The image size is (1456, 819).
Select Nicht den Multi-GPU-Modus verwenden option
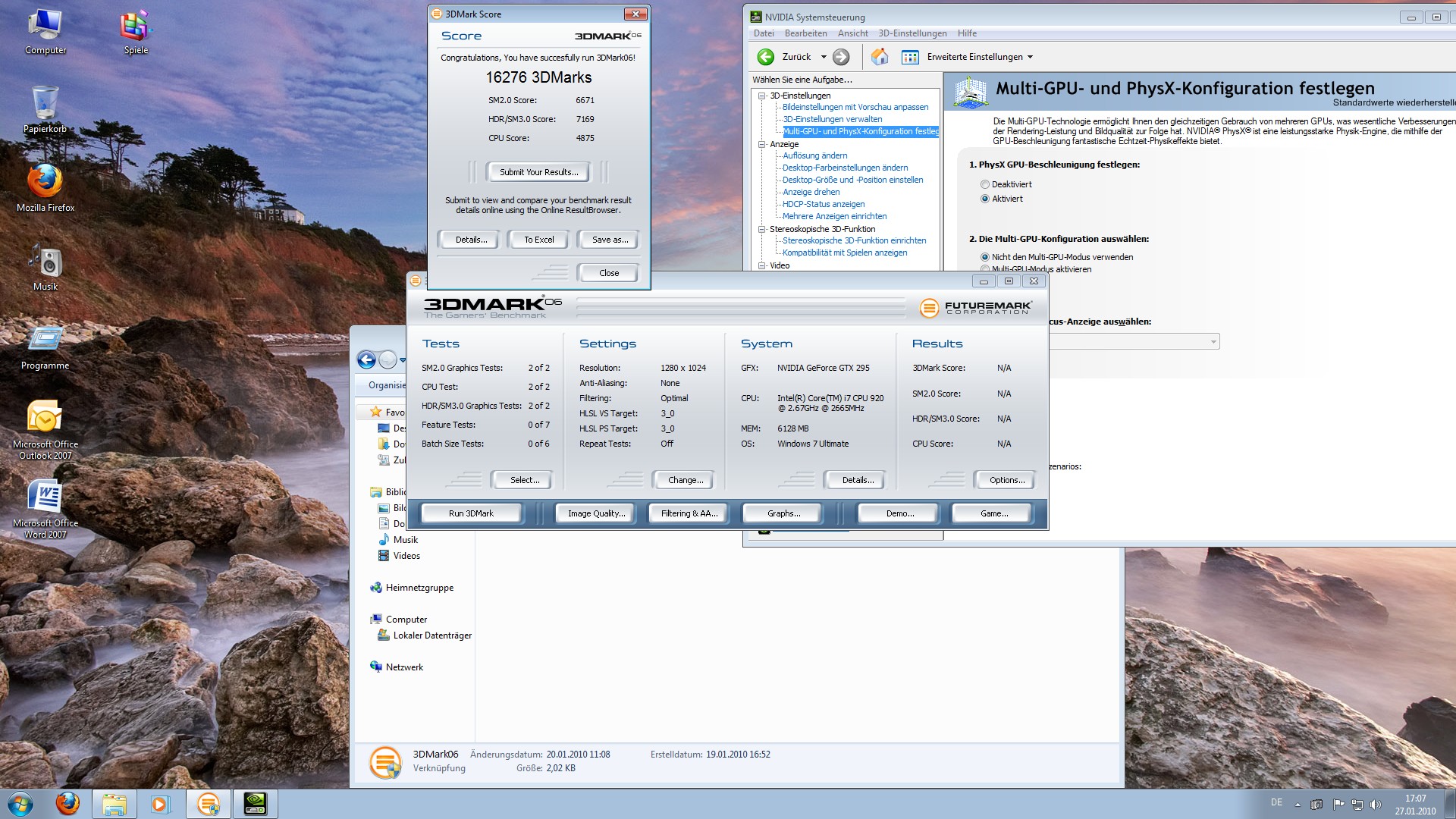click(985, 257)
